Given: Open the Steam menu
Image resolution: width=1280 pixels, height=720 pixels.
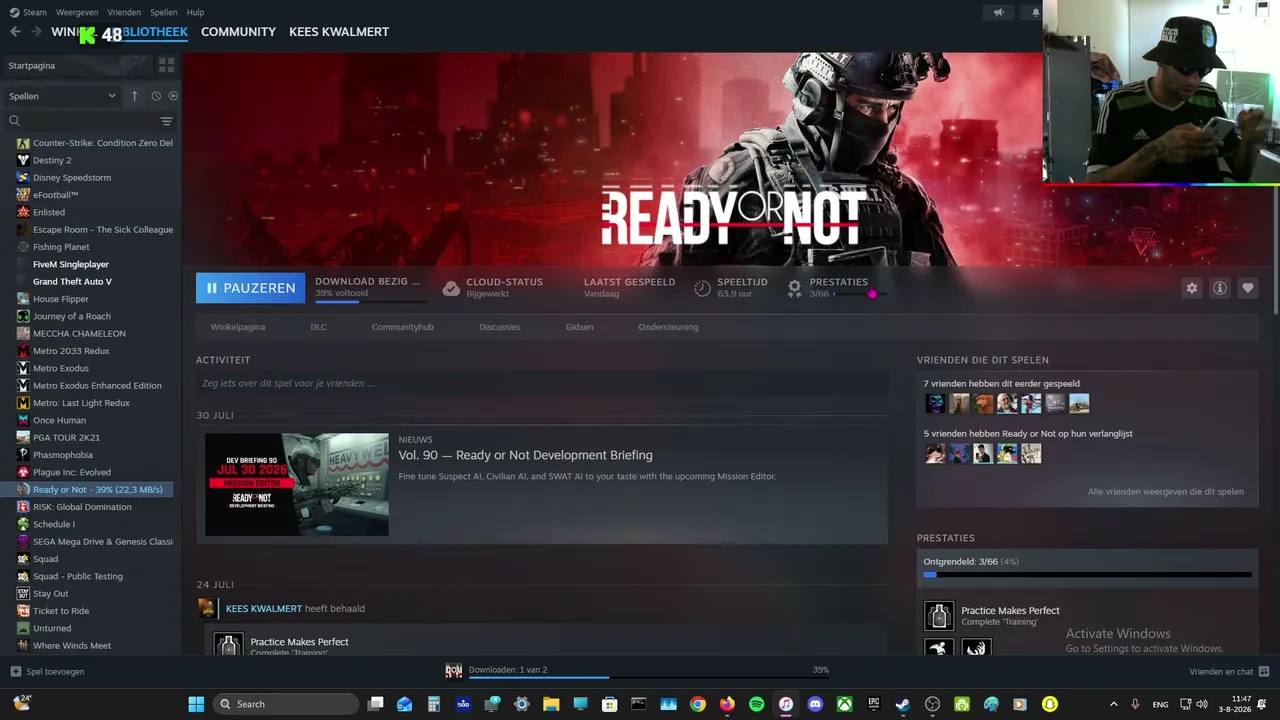Looking at the screenshot, I should (35, 13).
